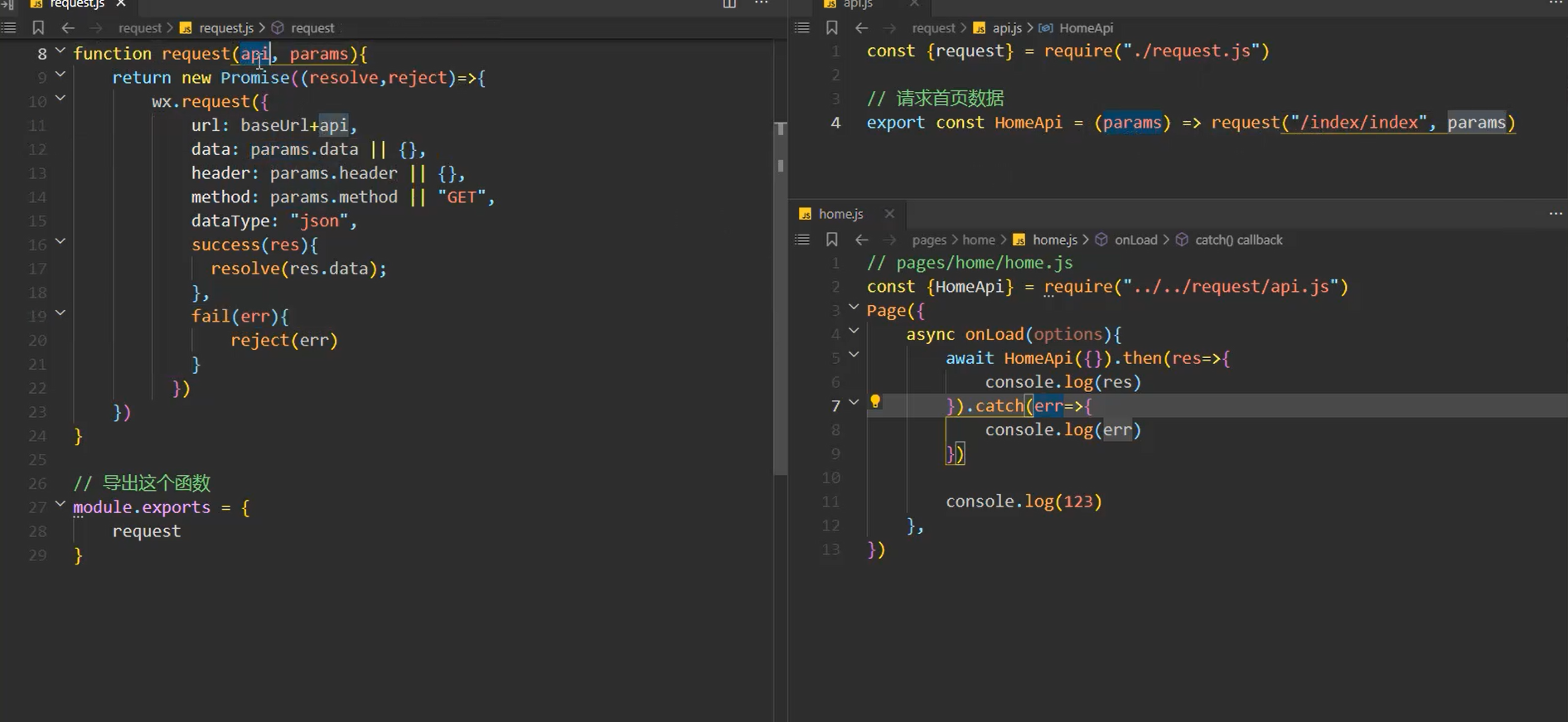Click 'module.exports' in request.js
Image resolution: width=1568 pixels, height=722 pixels.
(142, 507)
